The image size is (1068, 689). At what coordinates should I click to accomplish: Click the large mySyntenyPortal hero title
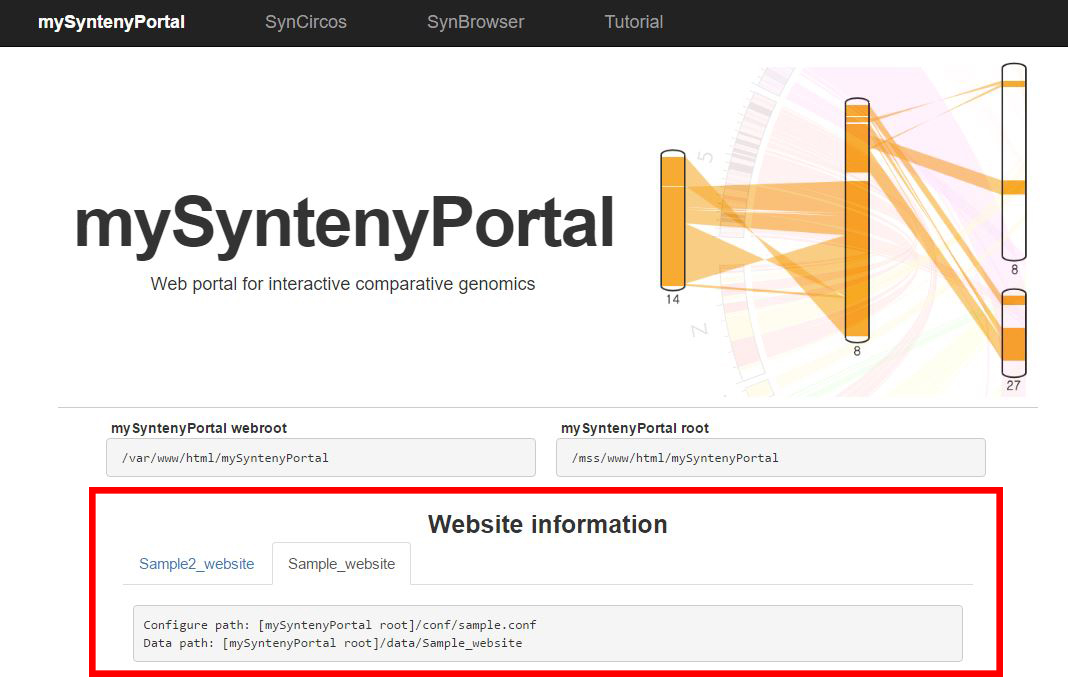pyautogui.click(x=344, y=223)
